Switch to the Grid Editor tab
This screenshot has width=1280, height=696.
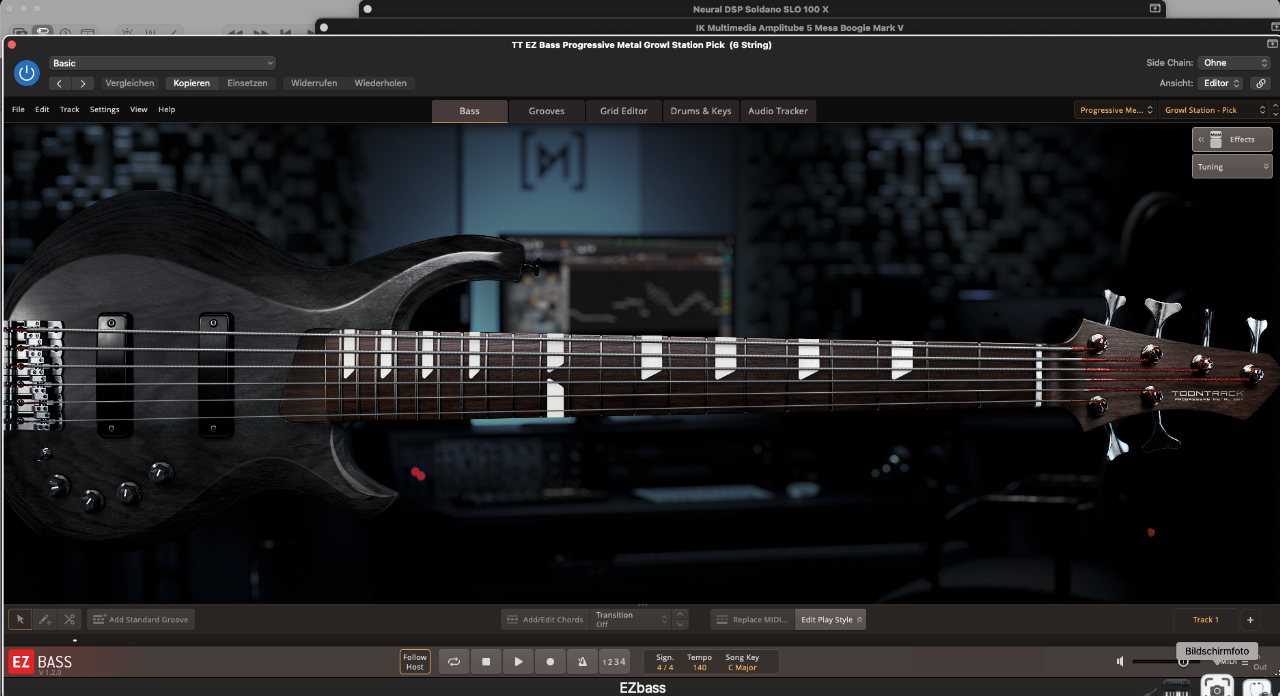pyautogui.click(x=624, y=111)
